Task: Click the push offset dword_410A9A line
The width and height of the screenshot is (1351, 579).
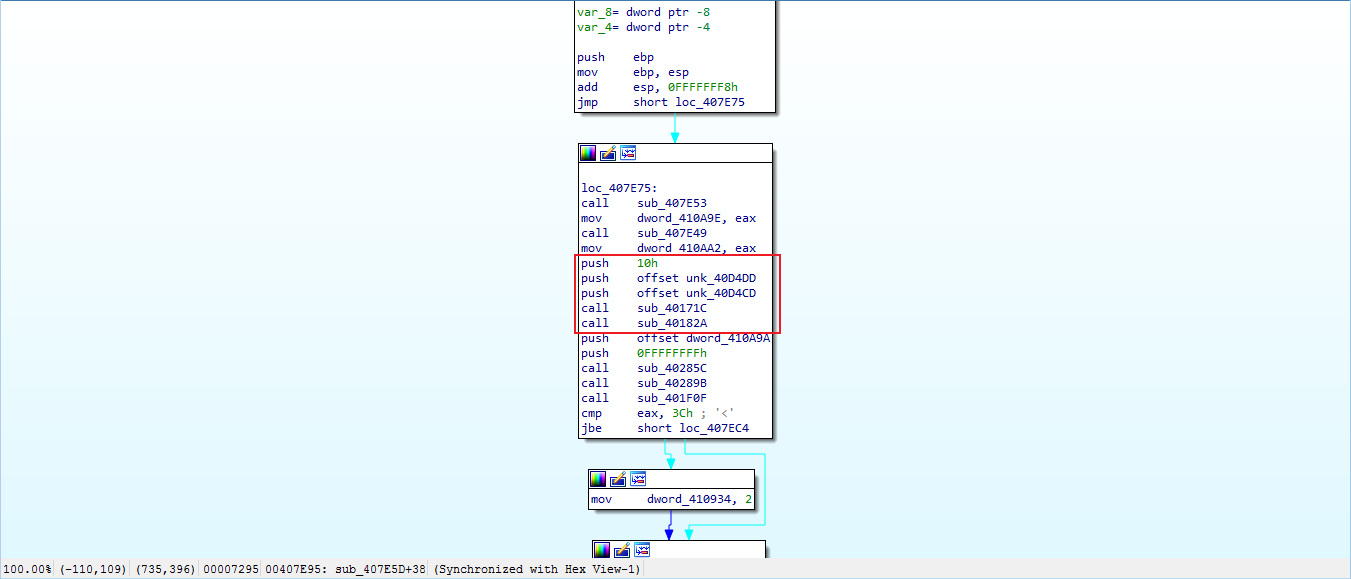Action: (676, 338)
